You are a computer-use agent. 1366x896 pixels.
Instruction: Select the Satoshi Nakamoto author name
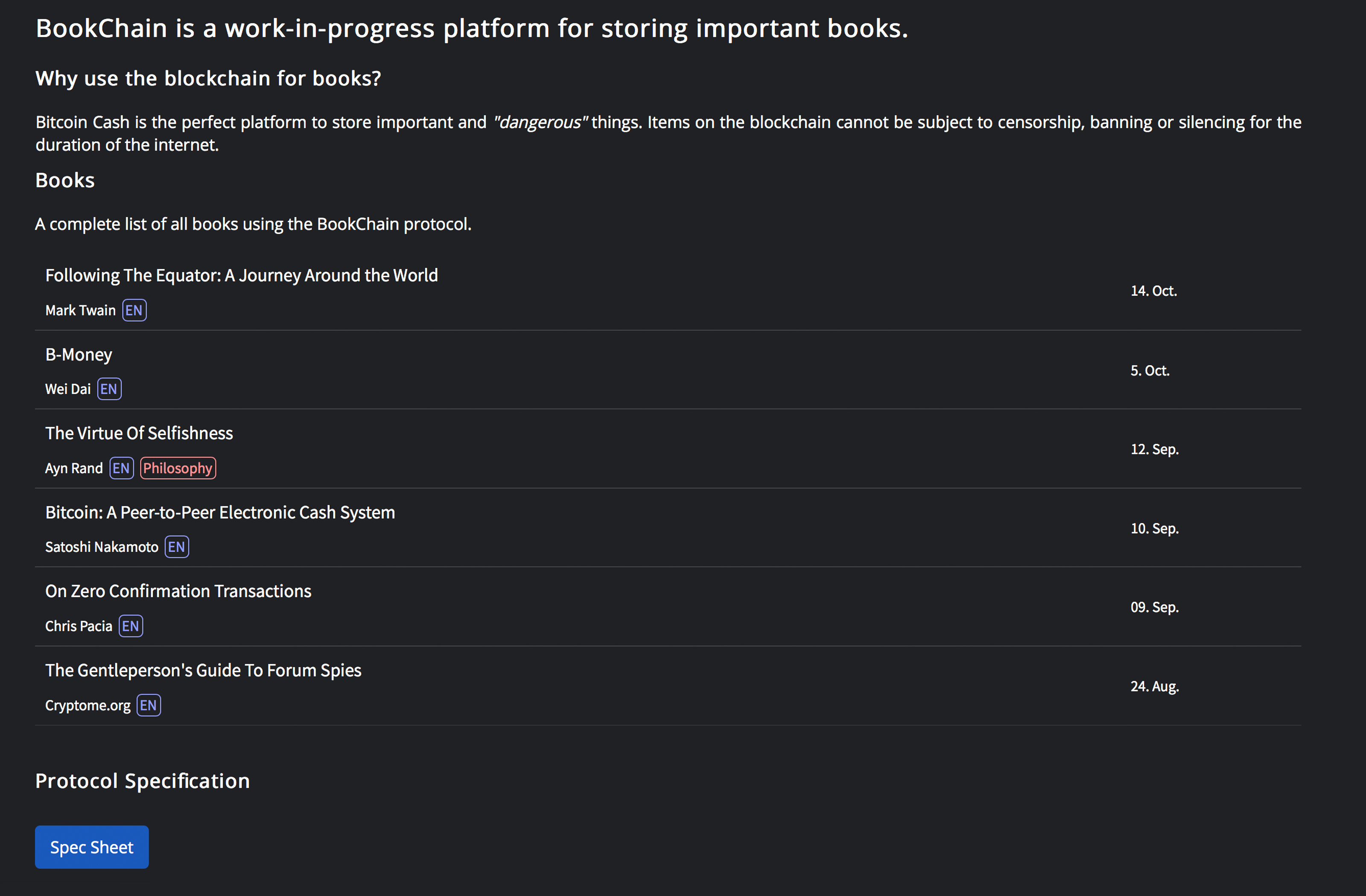102,547
